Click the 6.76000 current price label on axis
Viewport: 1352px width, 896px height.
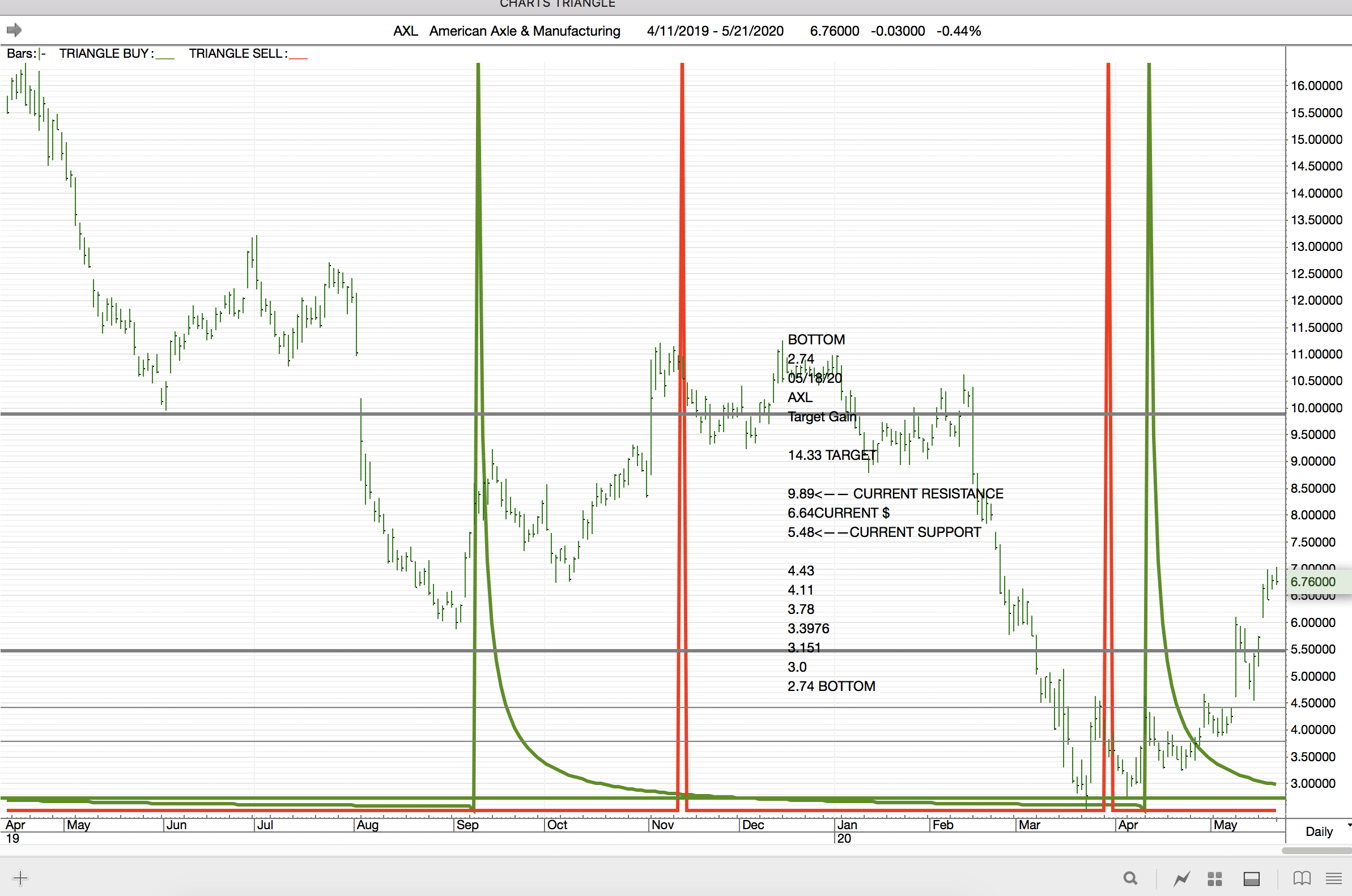[x=1313, y=582]
